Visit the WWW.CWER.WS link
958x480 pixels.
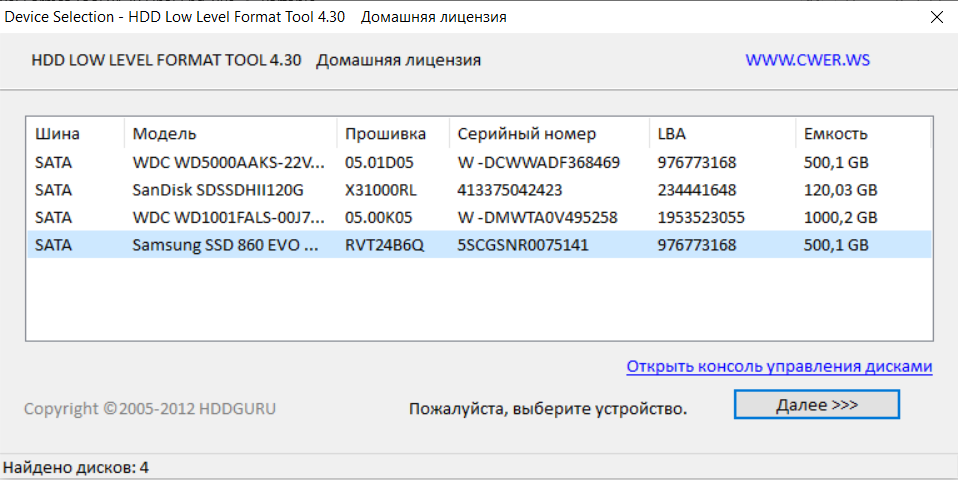tap(807, 60)
